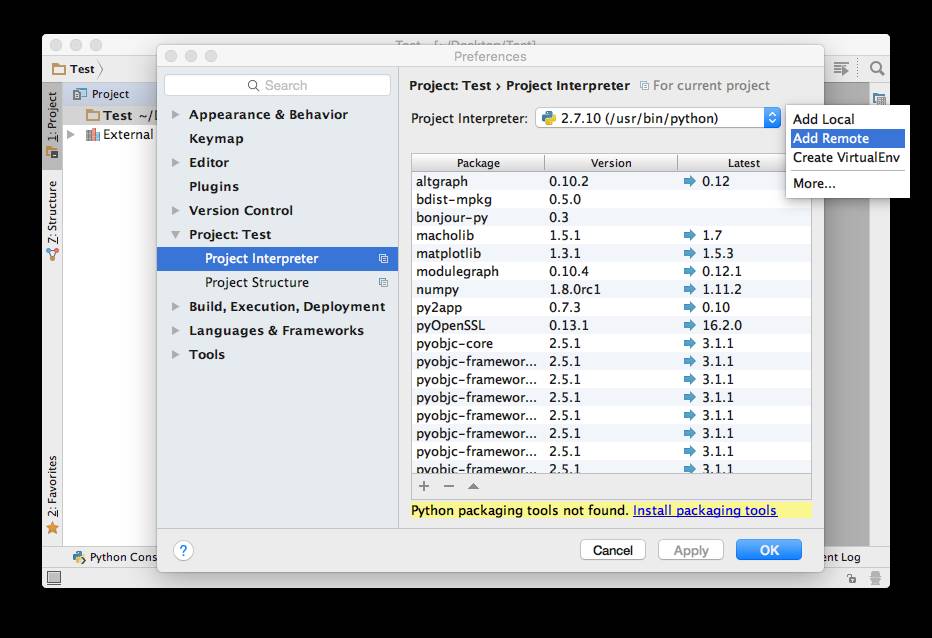Click the External Libraries icon in project tree
Viewport: 932px width, 638px height.
(93, 135)
